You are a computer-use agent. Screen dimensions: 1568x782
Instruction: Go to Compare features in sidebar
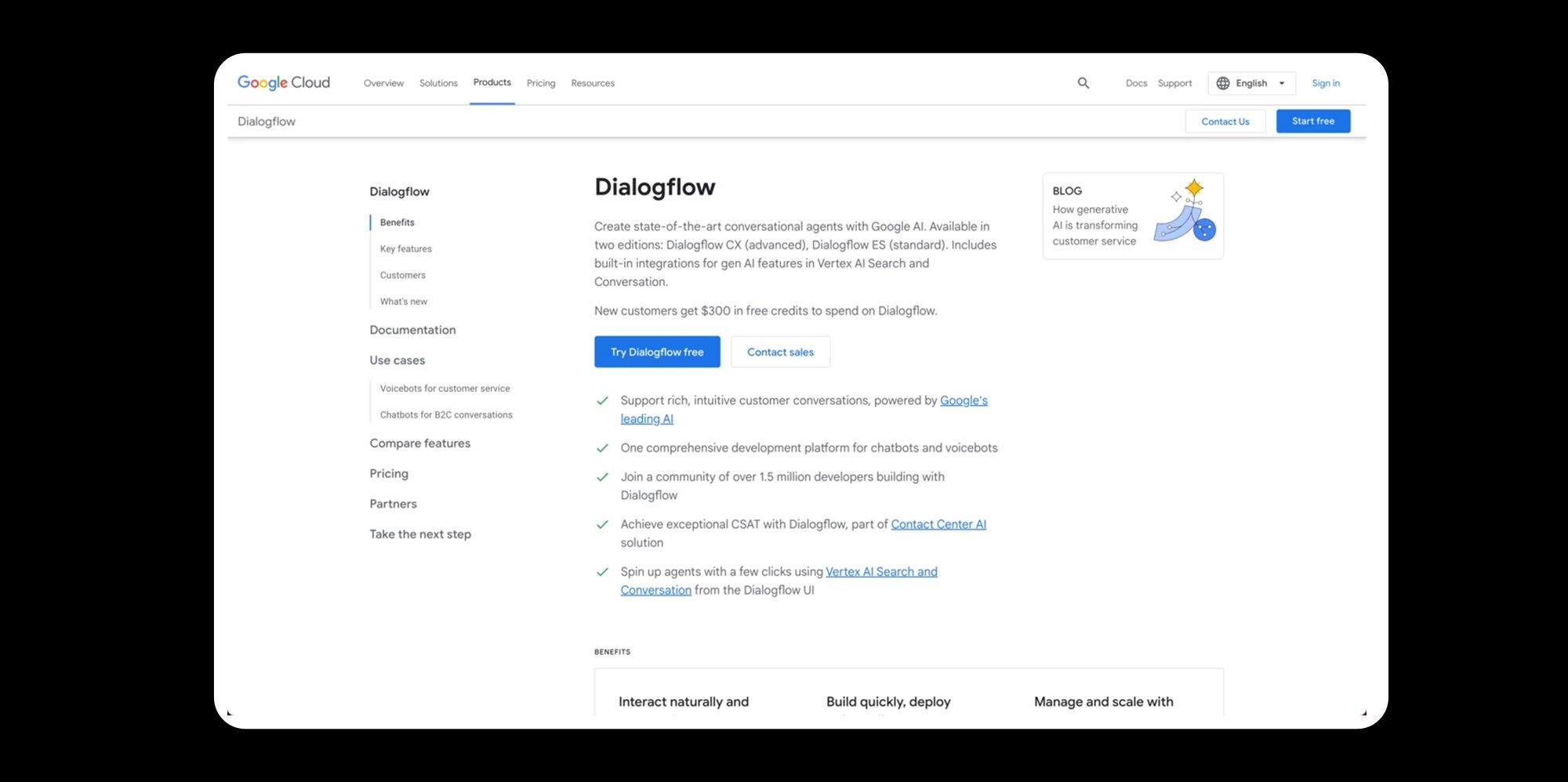click(x=419, y=443)
